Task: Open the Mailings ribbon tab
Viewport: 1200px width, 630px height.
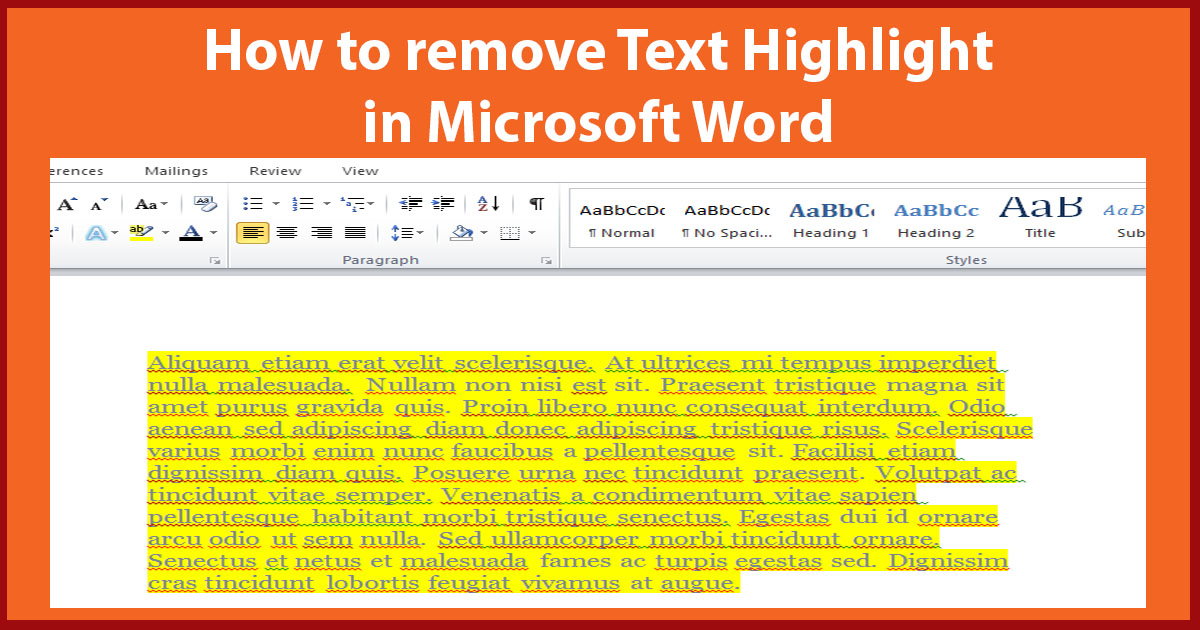Action: [176, 170]
